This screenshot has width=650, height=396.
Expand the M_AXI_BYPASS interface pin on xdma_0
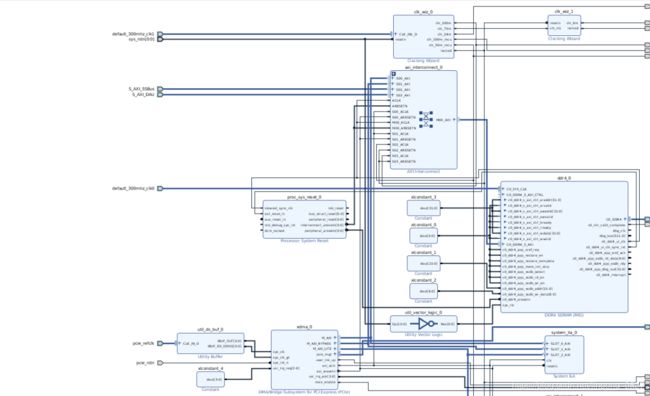[335, 343]
